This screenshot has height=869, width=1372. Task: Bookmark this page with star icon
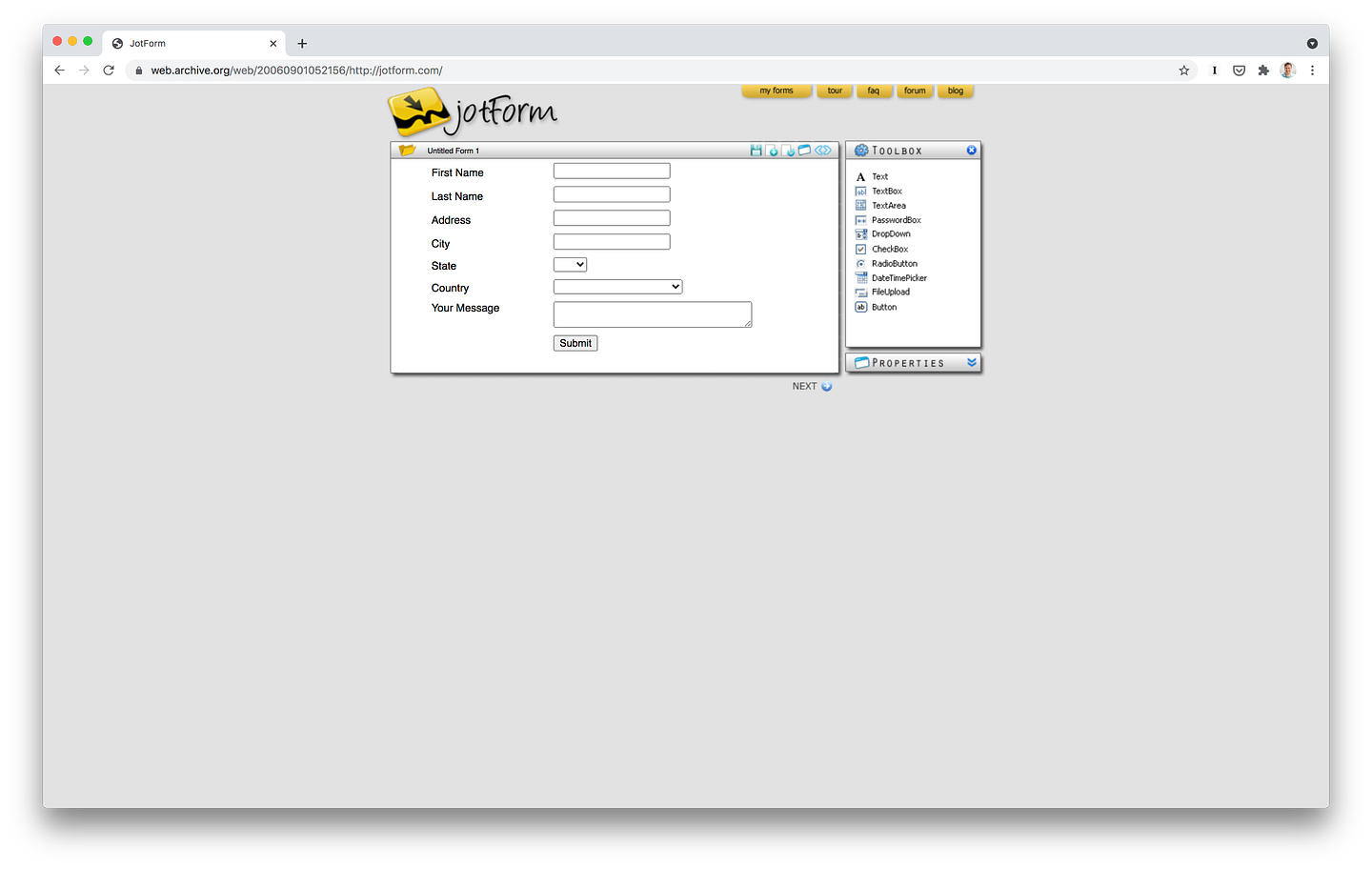coord(1184,71)
